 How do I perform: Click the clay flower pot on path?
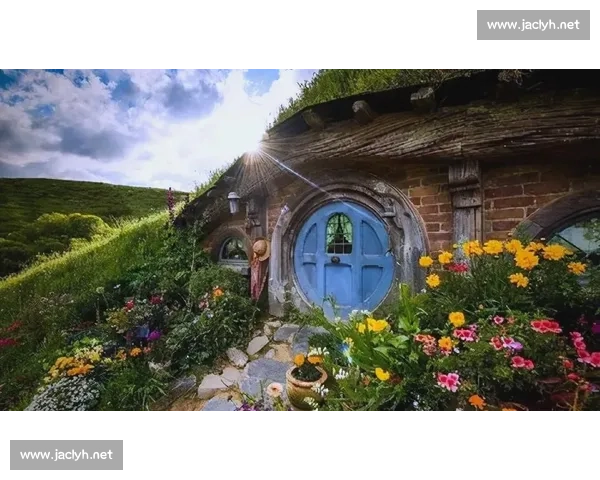point(306,385)
